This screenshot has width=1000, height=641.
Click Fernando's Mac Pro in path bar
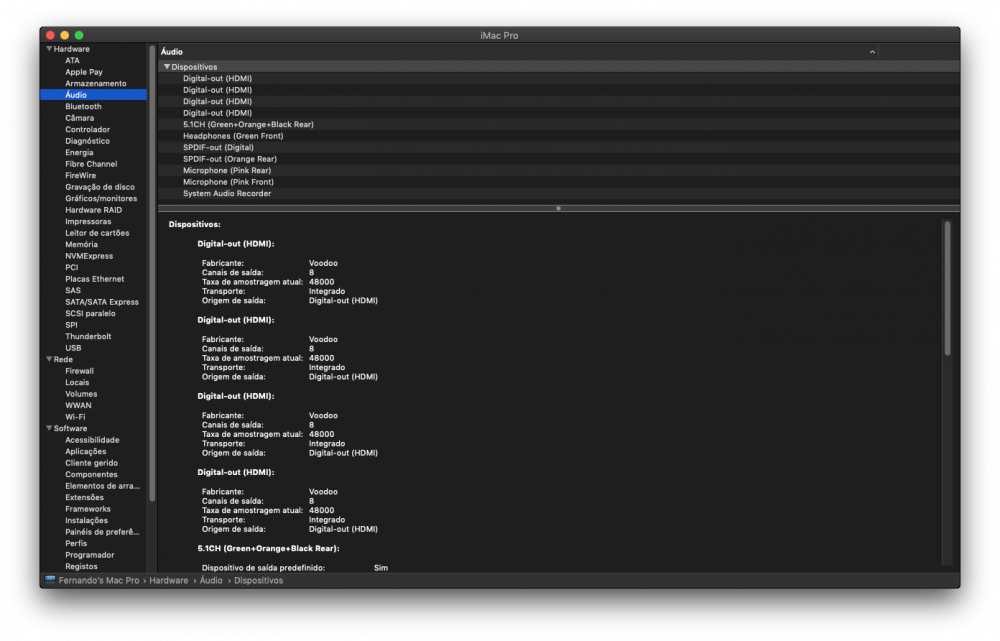99,580
